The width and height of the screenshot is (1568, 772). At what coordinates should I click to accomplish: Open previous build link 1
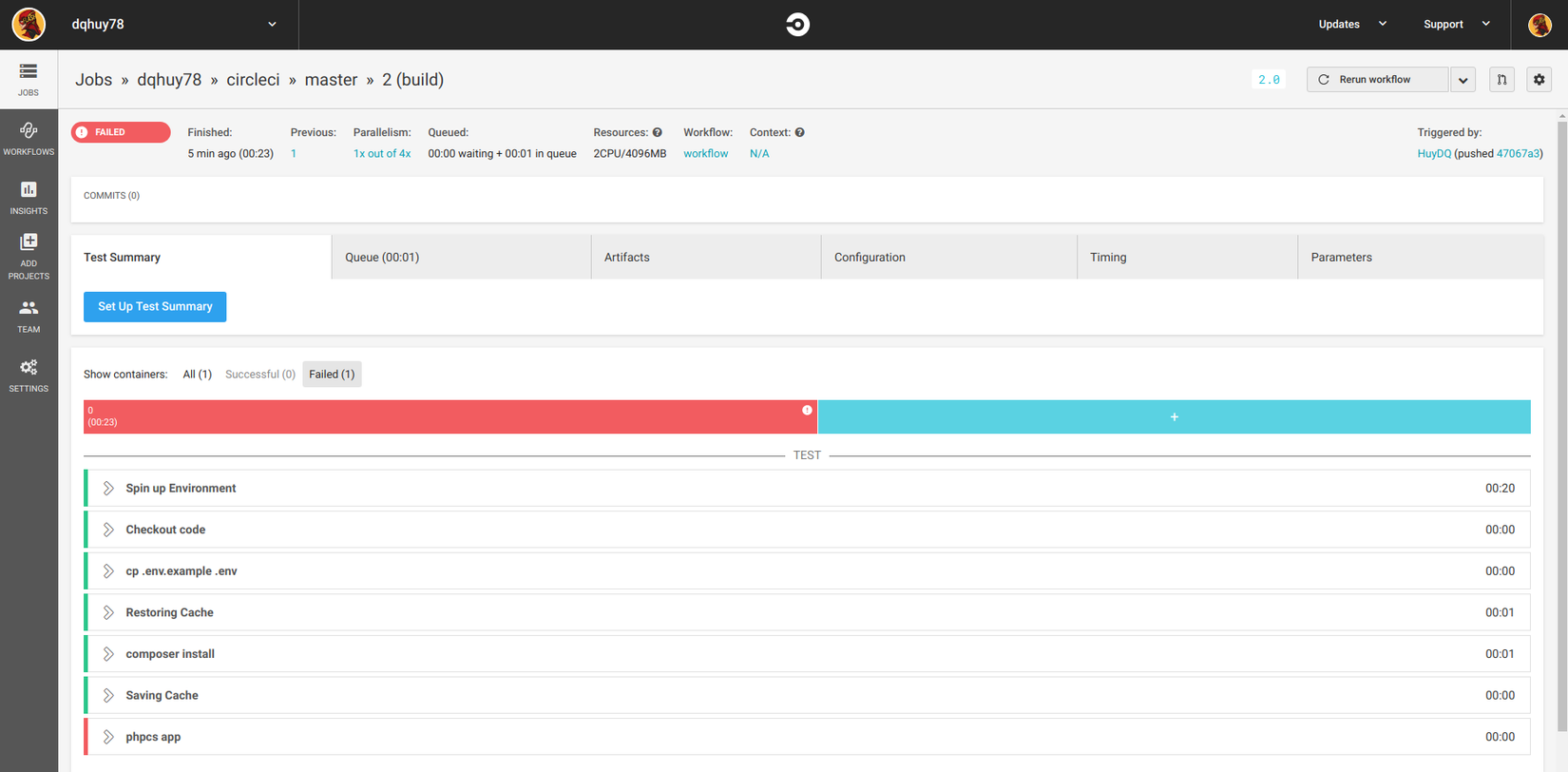click(x=294, y=154)
